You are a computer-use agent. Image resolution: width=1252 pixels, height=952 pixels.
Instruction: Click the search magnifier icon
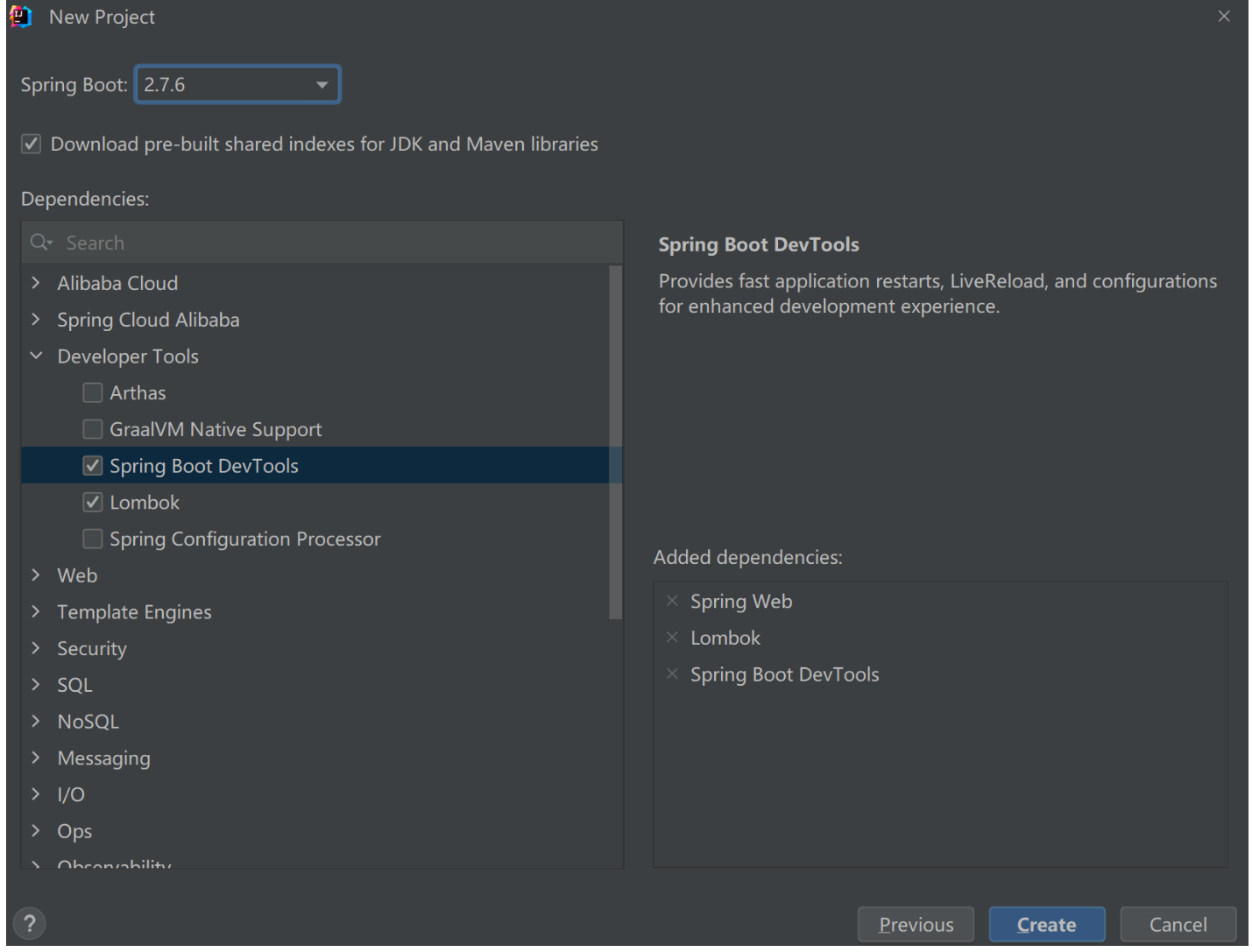point(40,243)
